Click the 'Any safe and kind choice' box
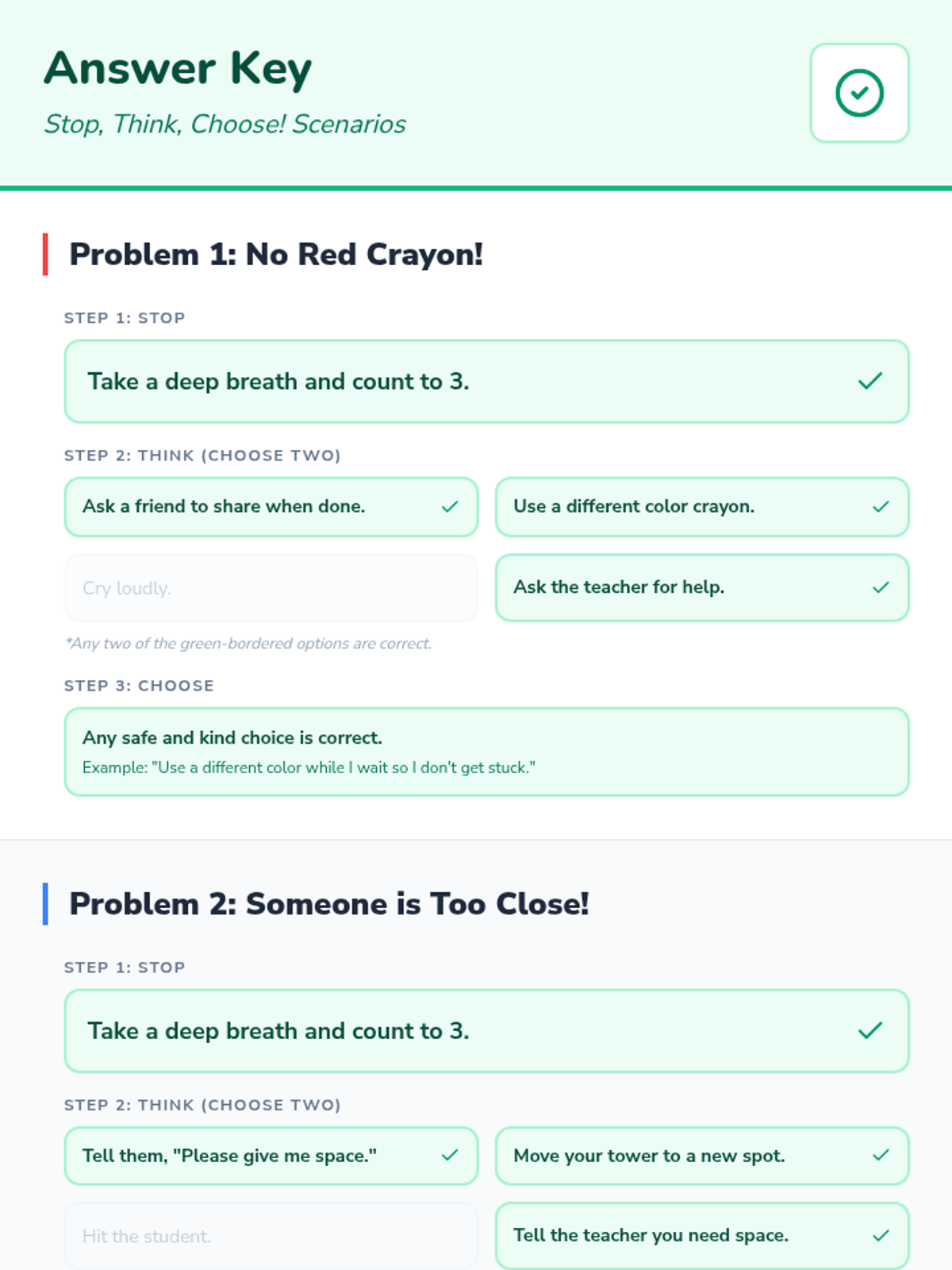Viewport: 952px width, 1270px height. 486,751
